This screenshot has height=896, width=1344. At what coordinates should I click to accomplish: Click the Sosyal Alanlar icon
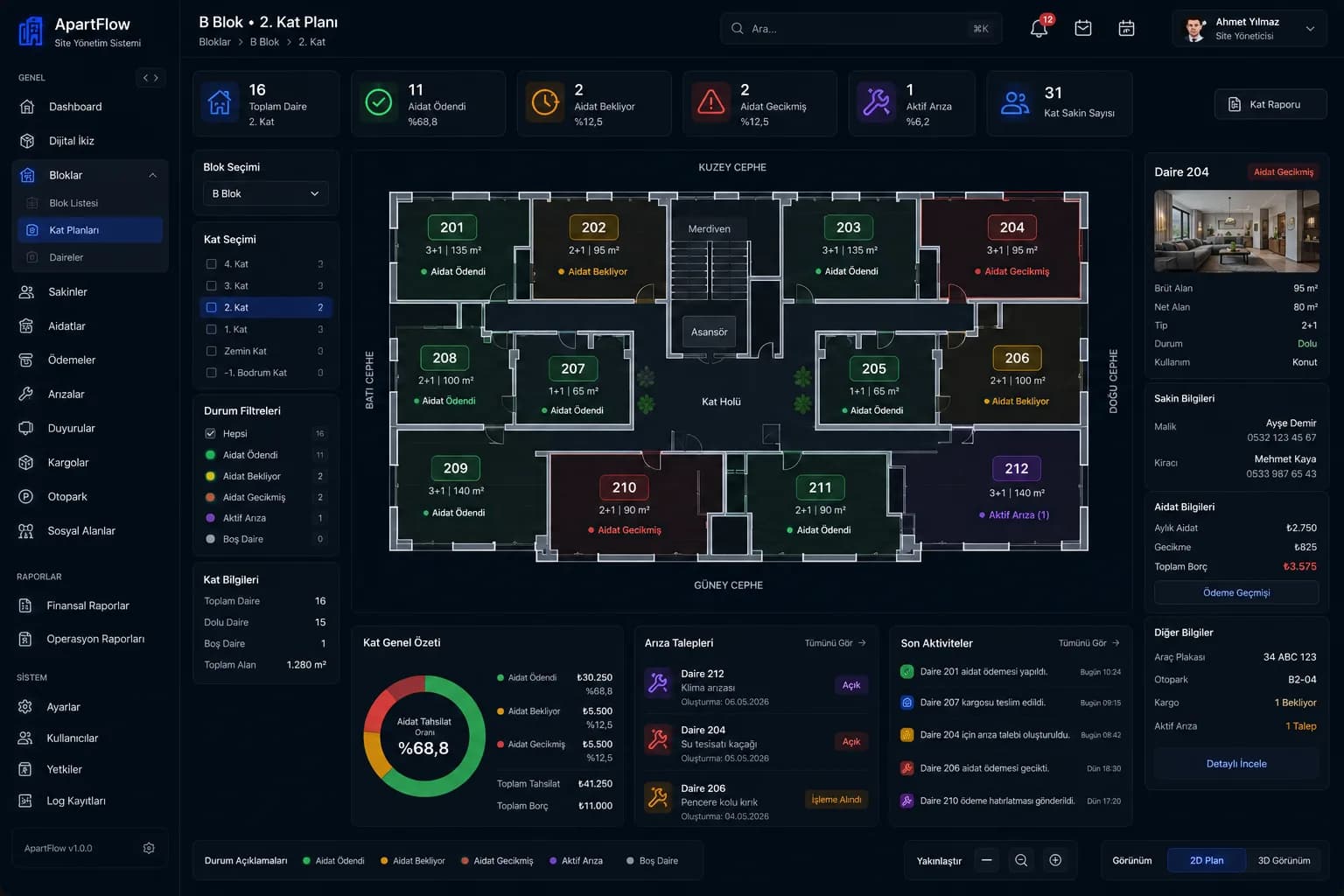pos(26,531)
